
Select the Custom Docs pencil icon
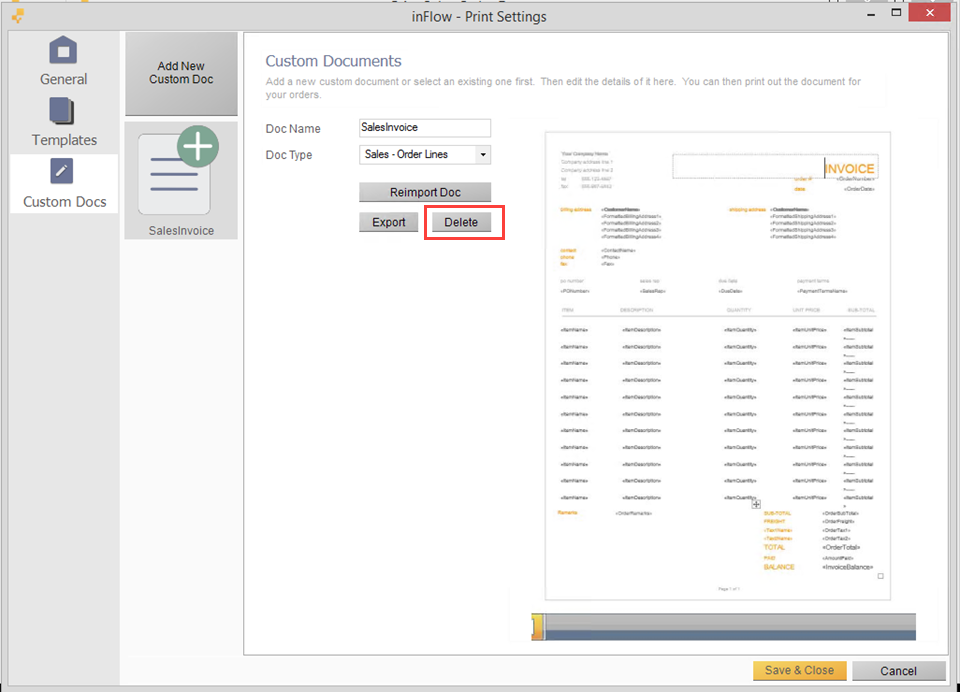pos(62,171)
